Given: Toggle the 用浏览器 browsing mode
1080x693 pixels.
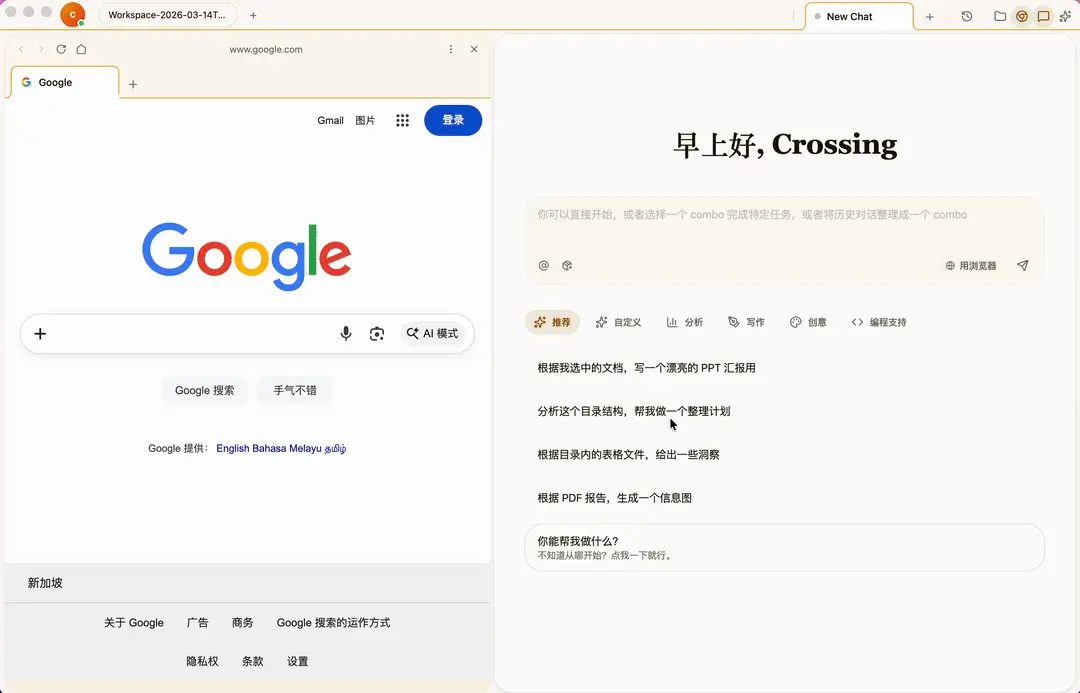Looking at the screenshot, I should pyautogui.click(x=970, y=265).
